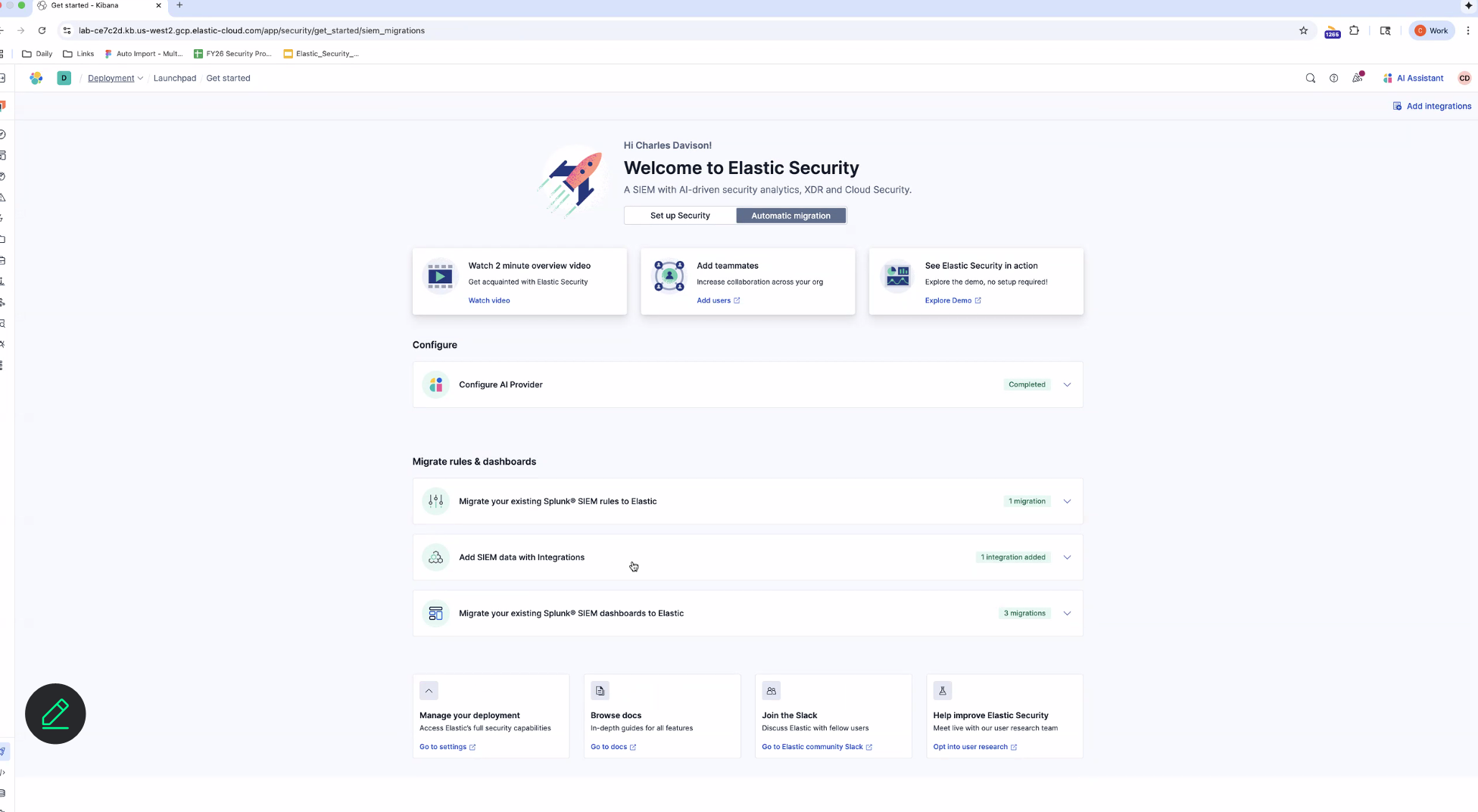Click the video play icon on overview card
This screenshot has height=812, width=1478.
439,276
